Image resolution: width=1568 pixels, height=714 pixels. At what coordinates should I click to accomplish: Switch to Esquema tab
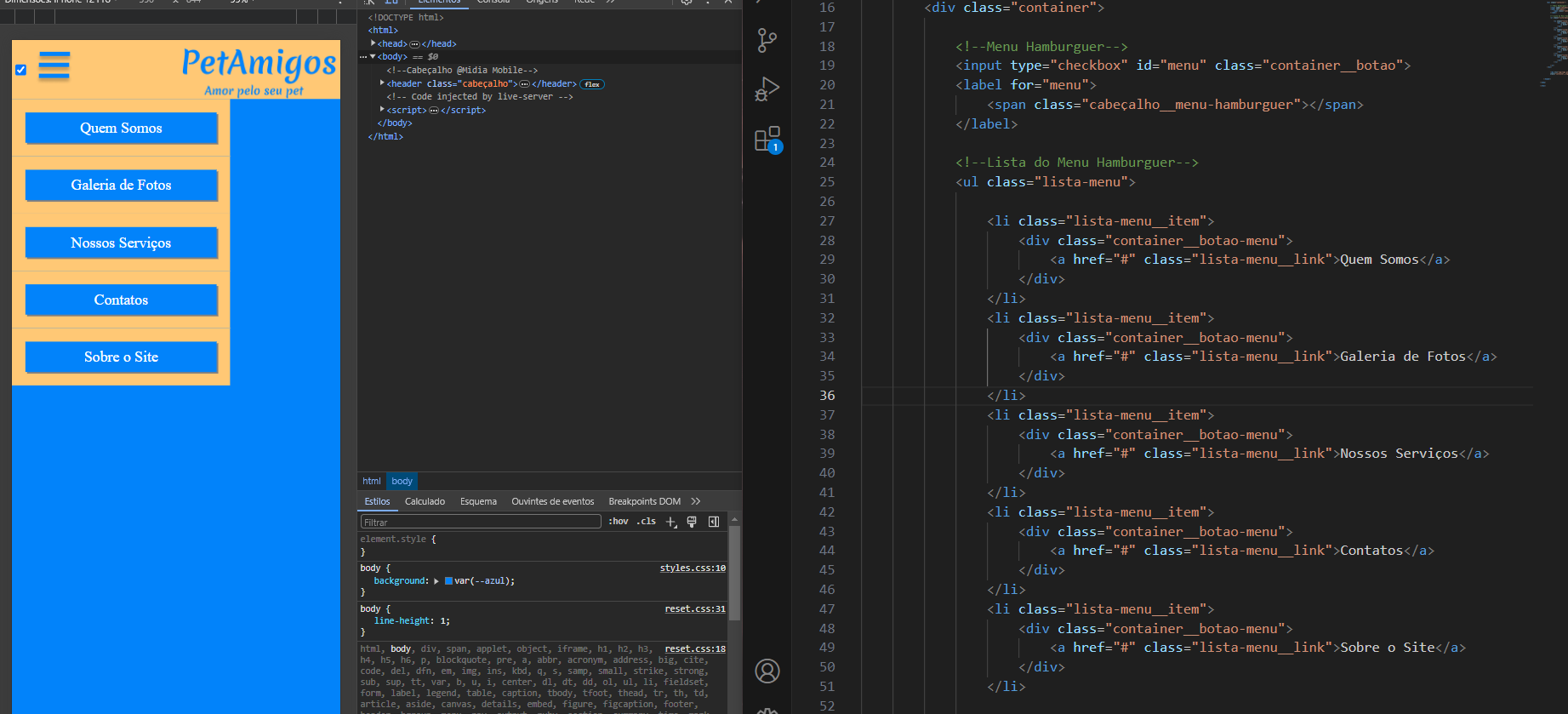[478, 501]
